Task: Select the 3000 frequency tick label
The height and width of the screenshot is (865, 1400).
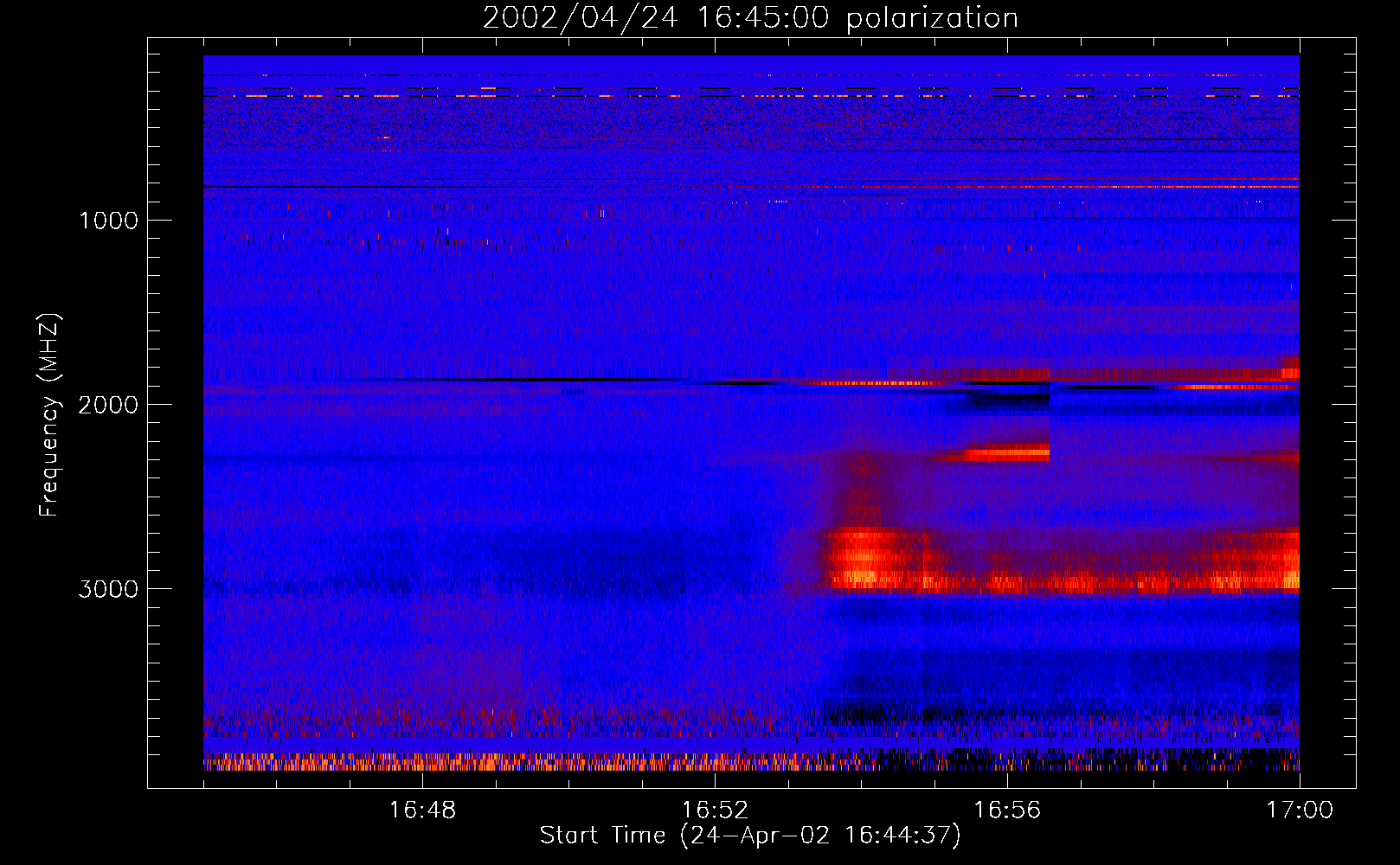Action: pos(108,589)
